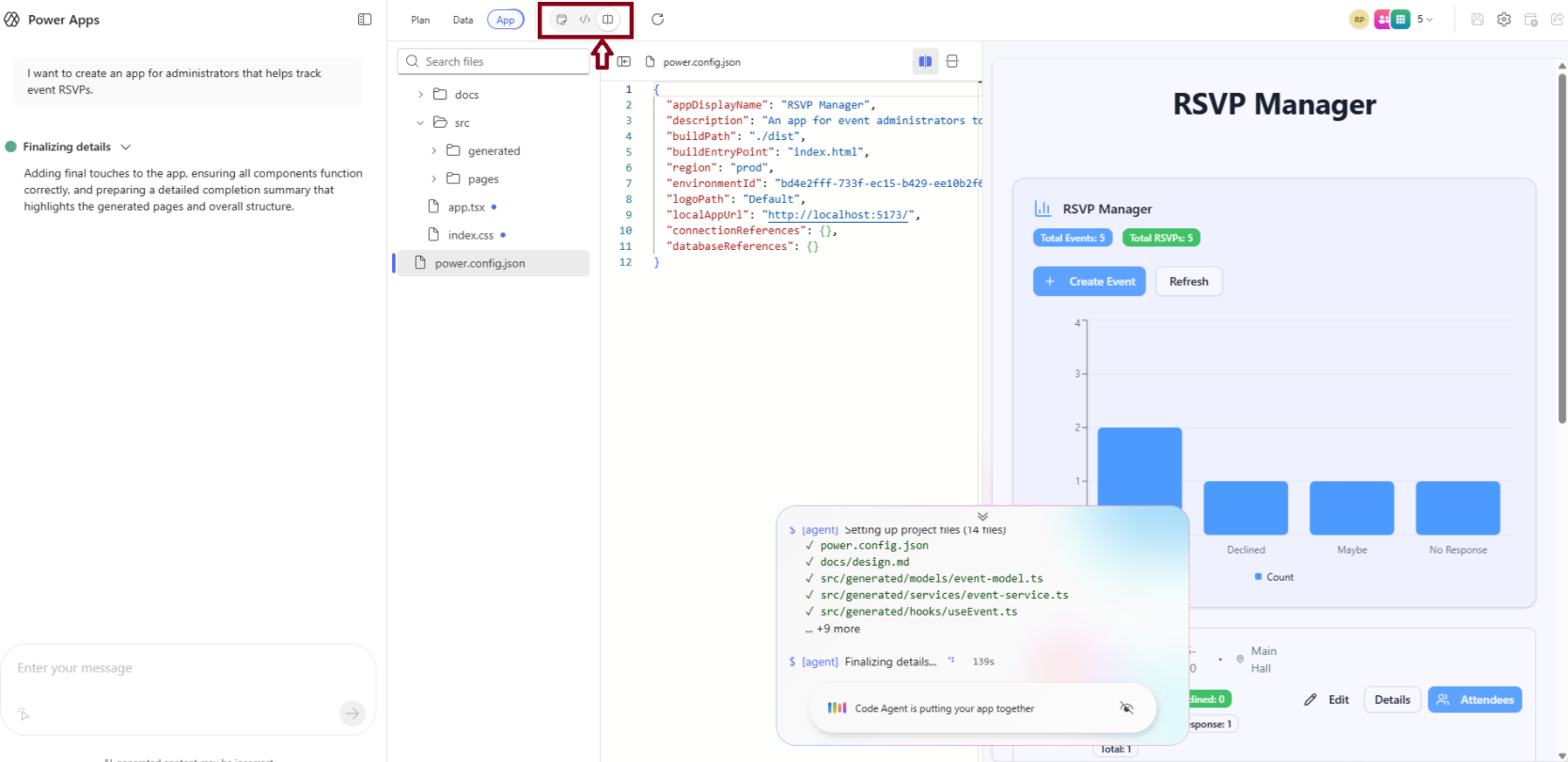Viewport: 1568px width, 762px height.
Task: Click the share icon at top right
Action: coord(1558,20)
